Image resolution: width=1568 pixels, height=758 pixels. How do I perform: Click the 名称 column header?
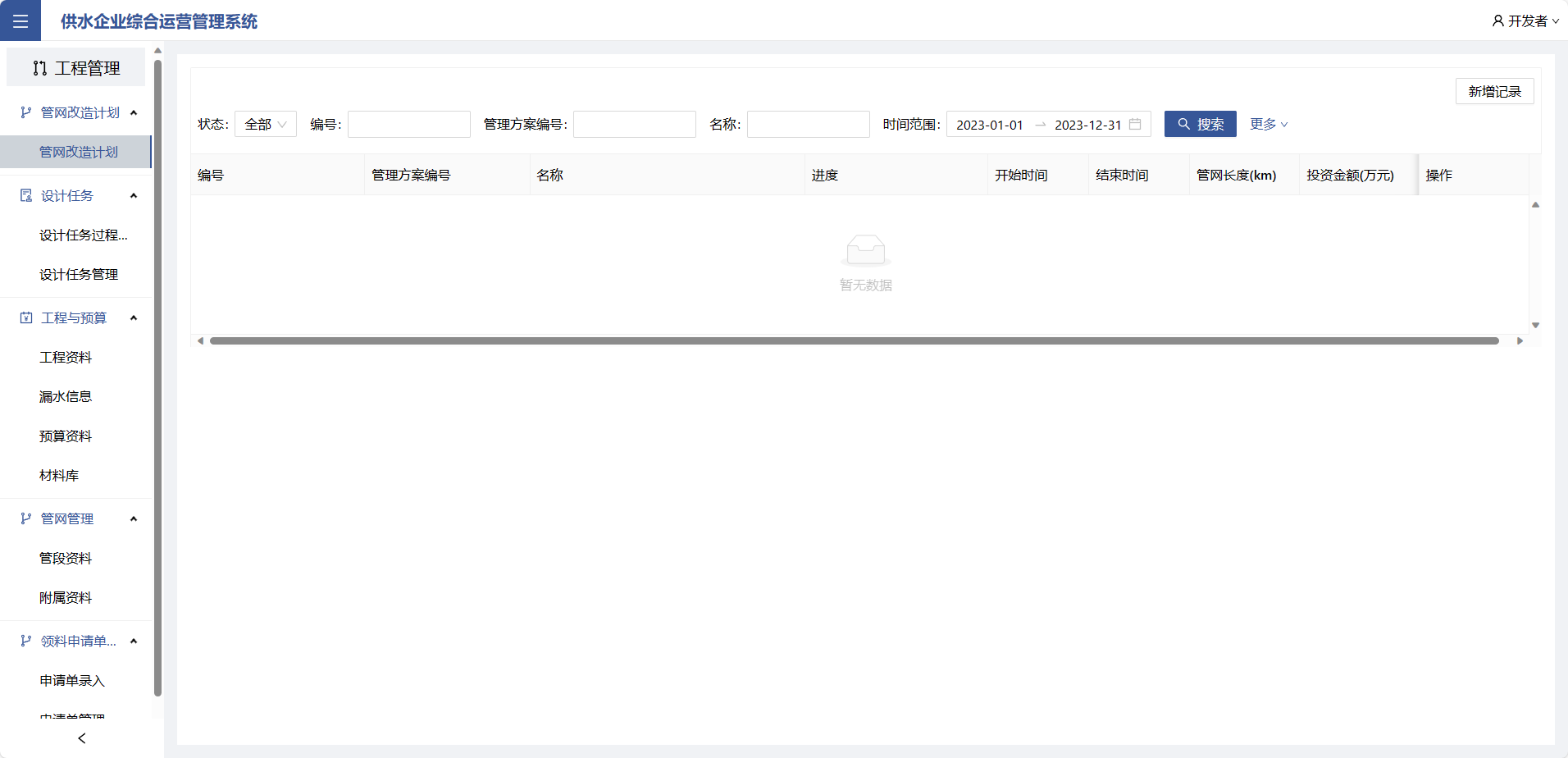(x=668, y=175)
